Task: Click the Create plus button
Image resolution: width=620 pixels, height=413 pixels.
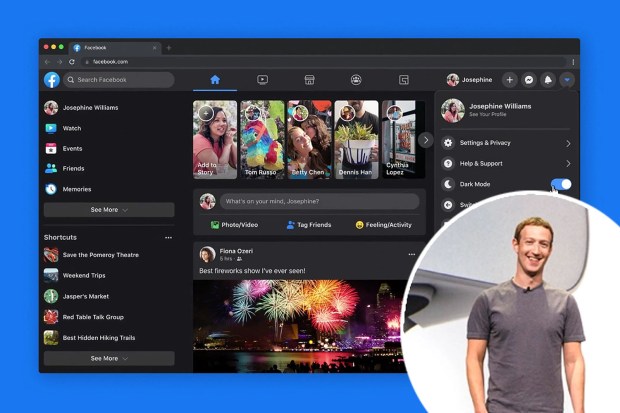Action: pyautogui.click(x=510, y=80)
